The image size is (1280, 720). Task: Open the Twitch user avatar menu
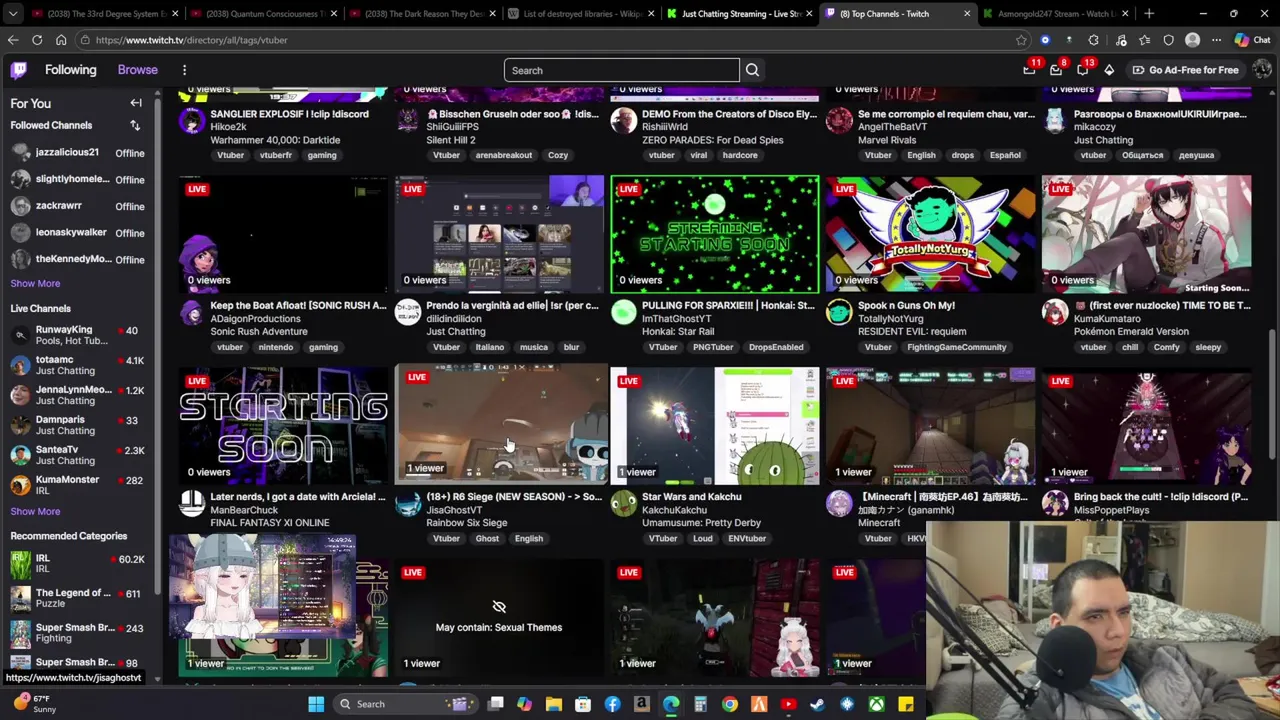click(x=1262, y=70)
